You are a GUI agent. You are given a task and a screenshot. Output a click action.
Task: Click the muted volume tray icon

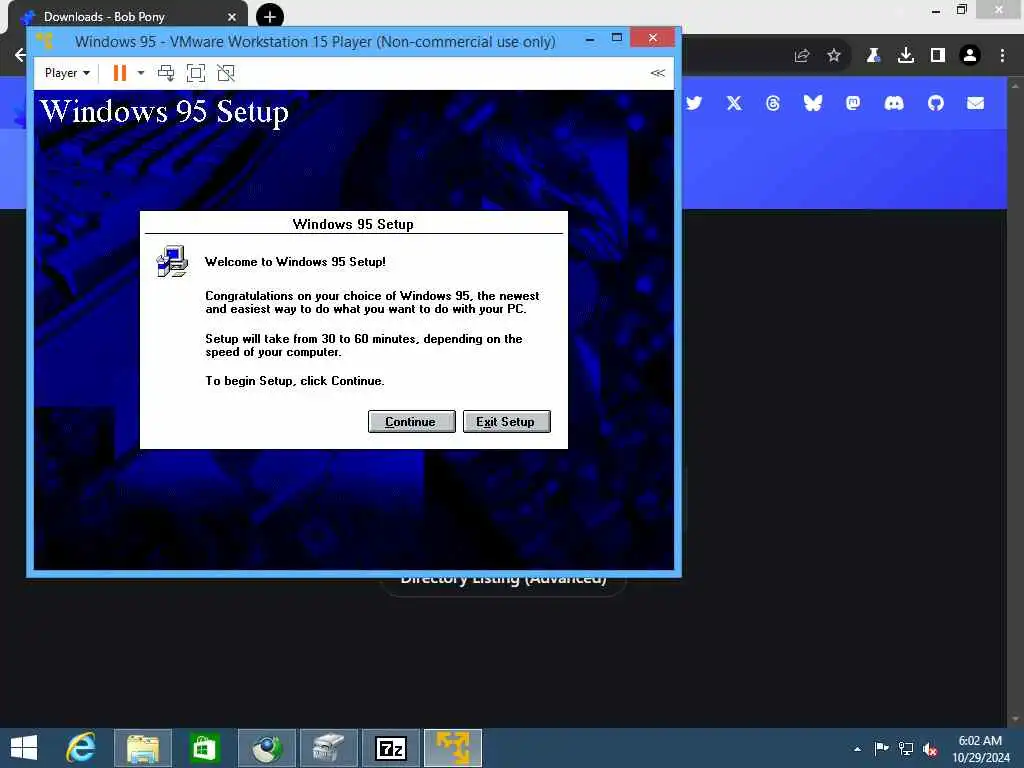[x=930, y=748]
